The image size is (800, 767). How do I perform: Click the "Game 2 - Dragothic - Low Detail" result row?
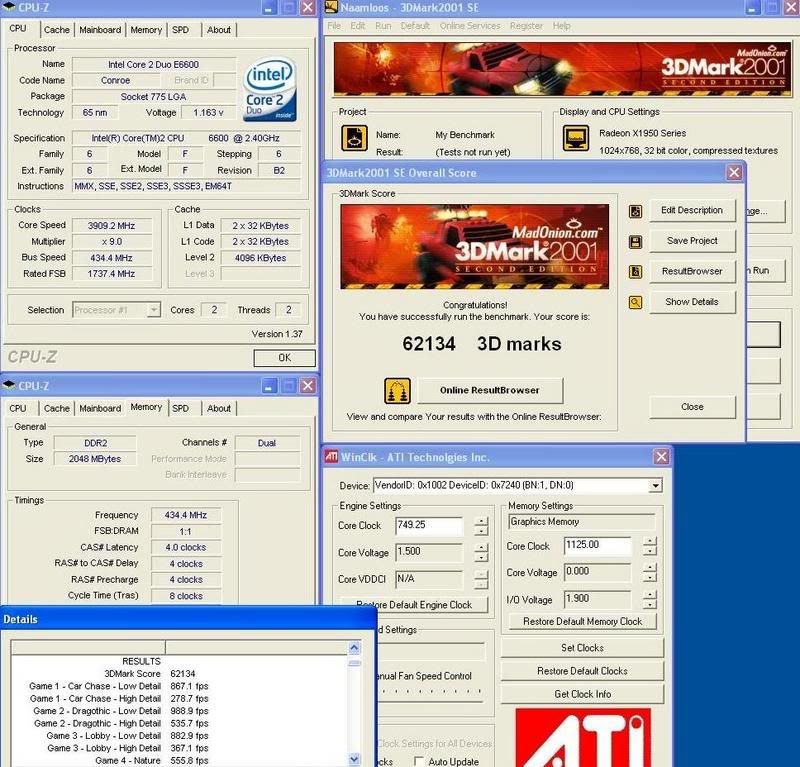tap(121, 711)
